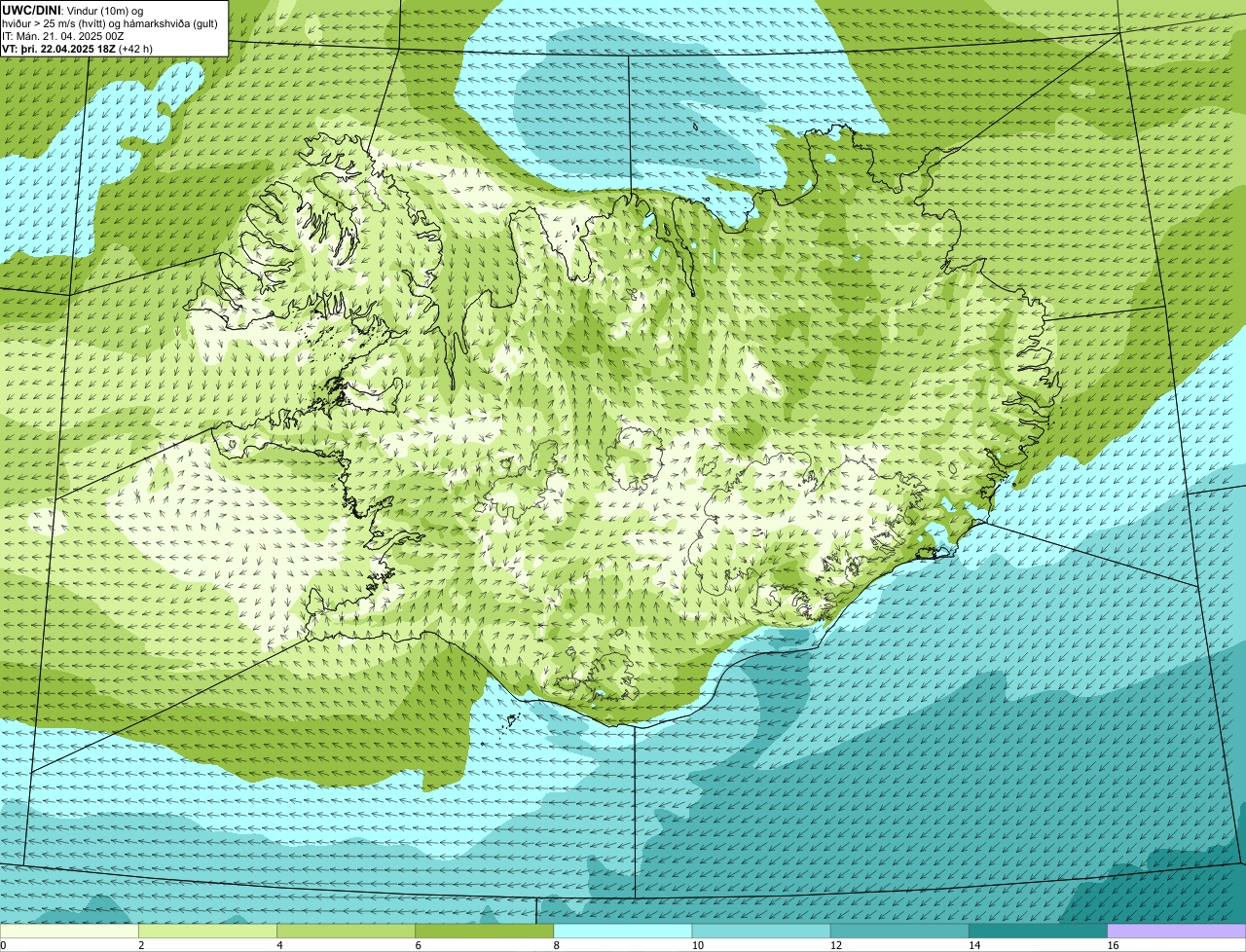Click legend scale label "10"

click(697, 945)
